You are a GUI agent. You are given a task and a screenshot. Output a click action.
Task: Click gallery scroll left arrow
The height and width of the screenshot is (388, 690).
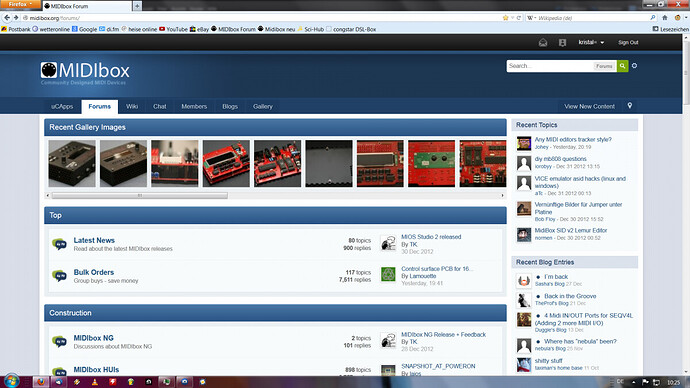(48, 195)
